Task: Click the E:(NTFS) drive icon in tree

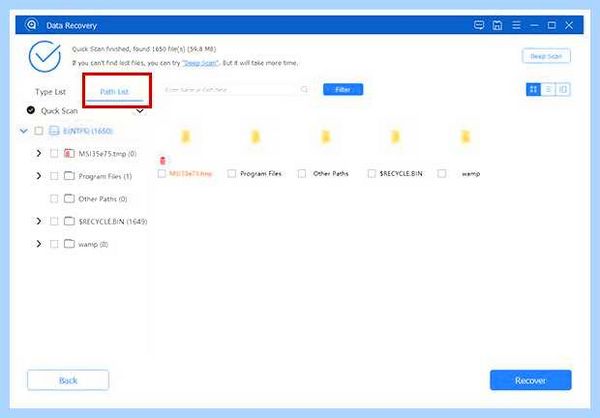Action: [x=54, y=131]
